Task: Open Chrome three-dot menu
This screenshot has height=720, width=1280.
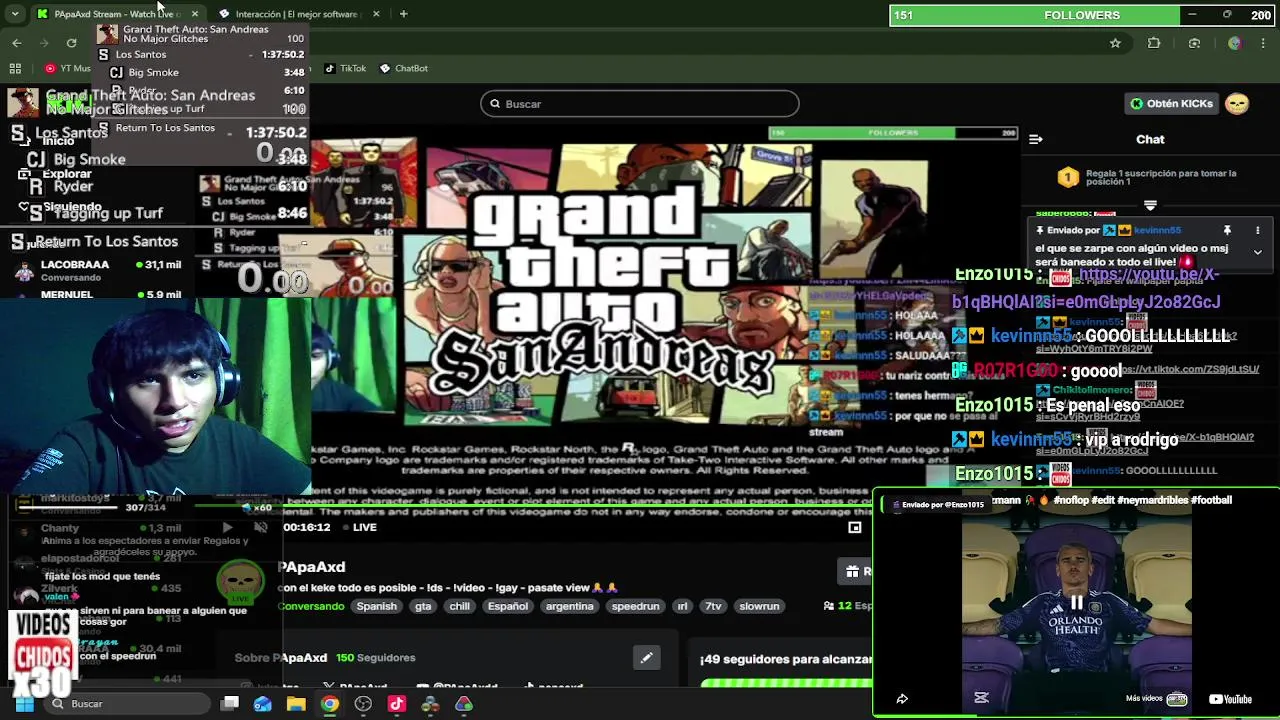Action: pyautogui.click(x=1264, y=43)
